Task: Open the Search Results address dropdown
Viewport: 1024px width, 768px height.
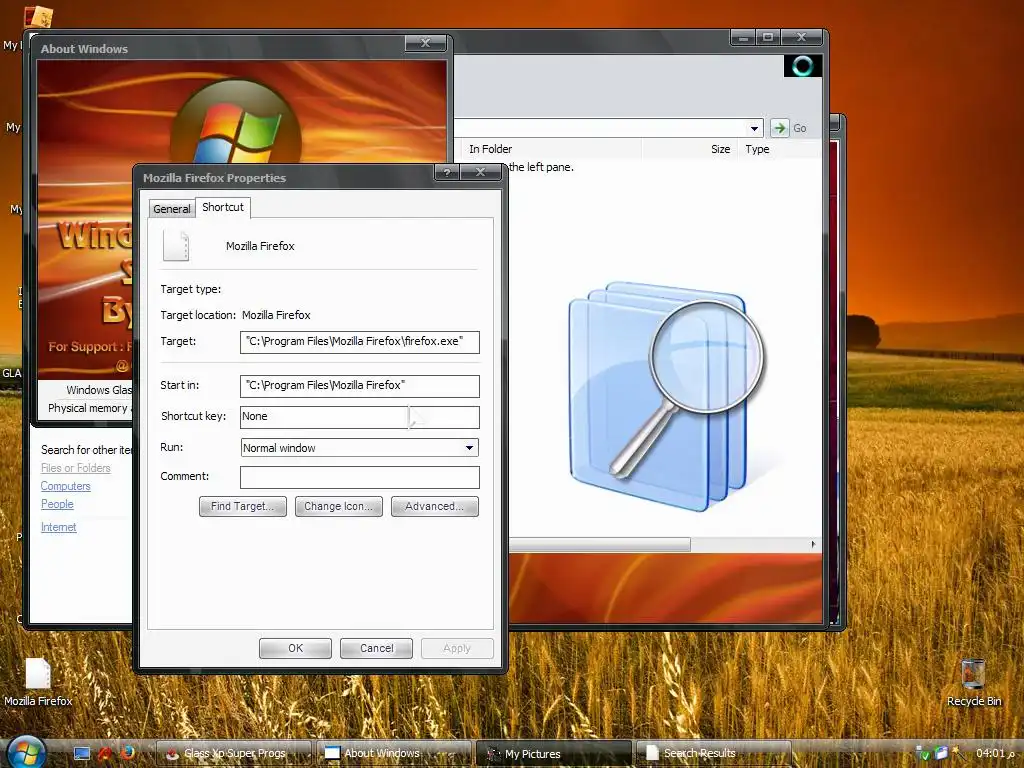Action: tap(754, 128)
